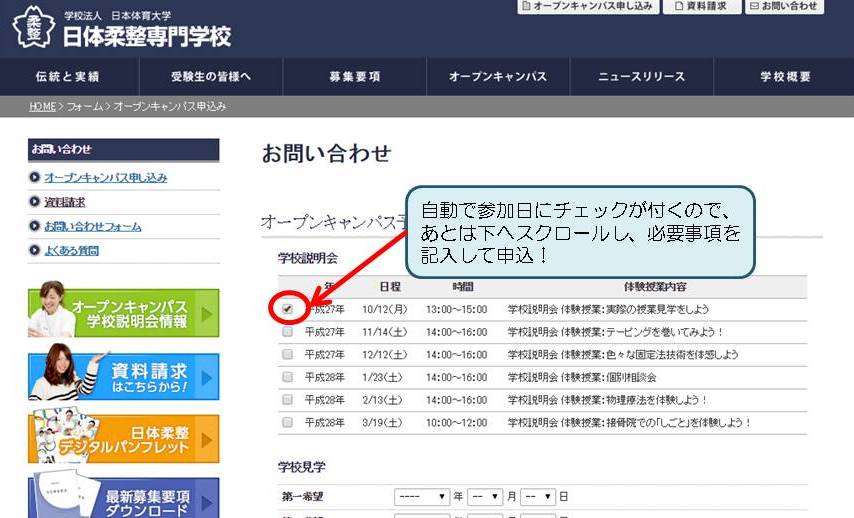The width and height of the screenshot is (854, 518).
Task: Check the 11/14(土) taping session checkbox
Action: (288, 332)
